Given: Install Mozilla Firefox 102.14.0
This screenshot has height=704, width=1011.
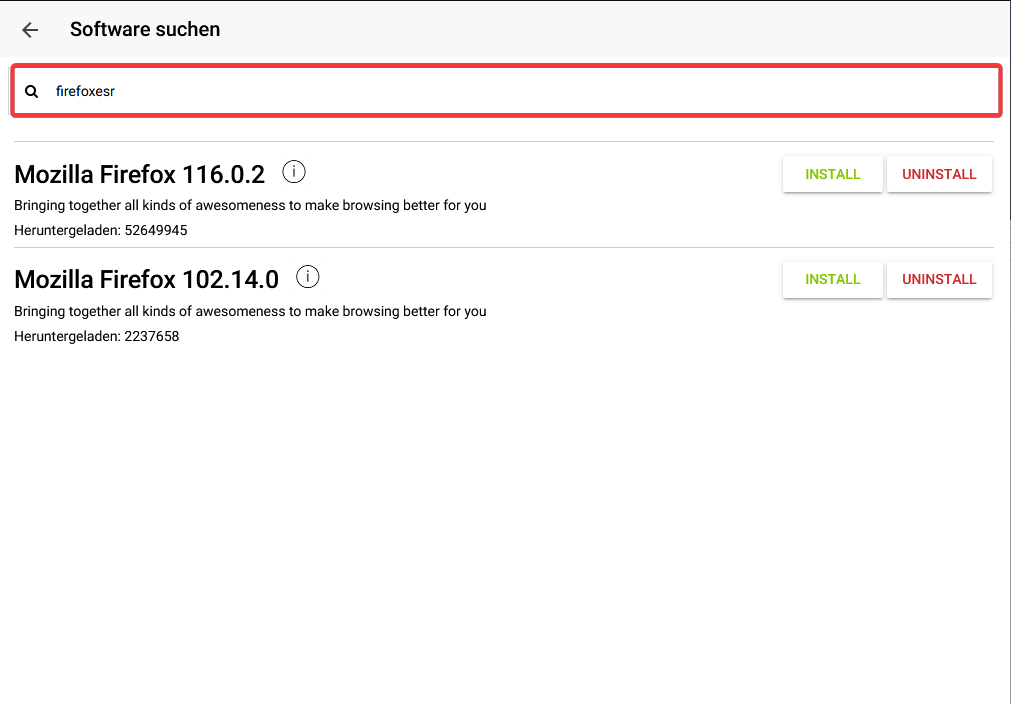Looking at the screenshot, I should 832,280.
